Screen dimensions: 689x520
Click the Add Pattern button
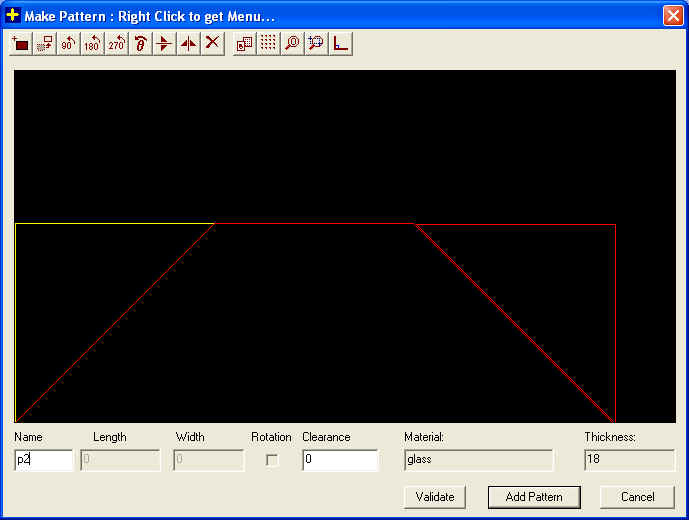tap(534, 497)
